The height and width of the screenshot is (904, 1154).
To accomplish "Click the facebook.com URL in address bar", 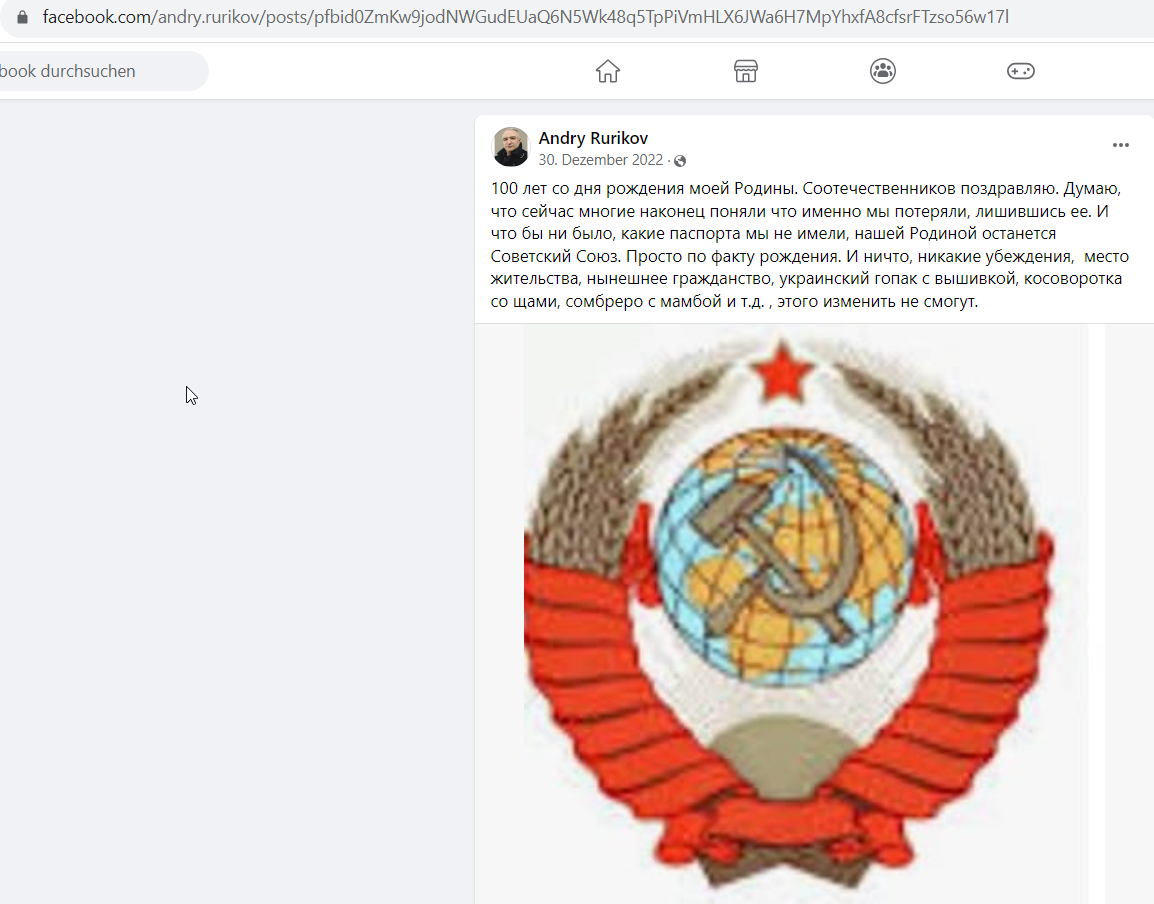I will pyautogui.click(x=525, y=17).
